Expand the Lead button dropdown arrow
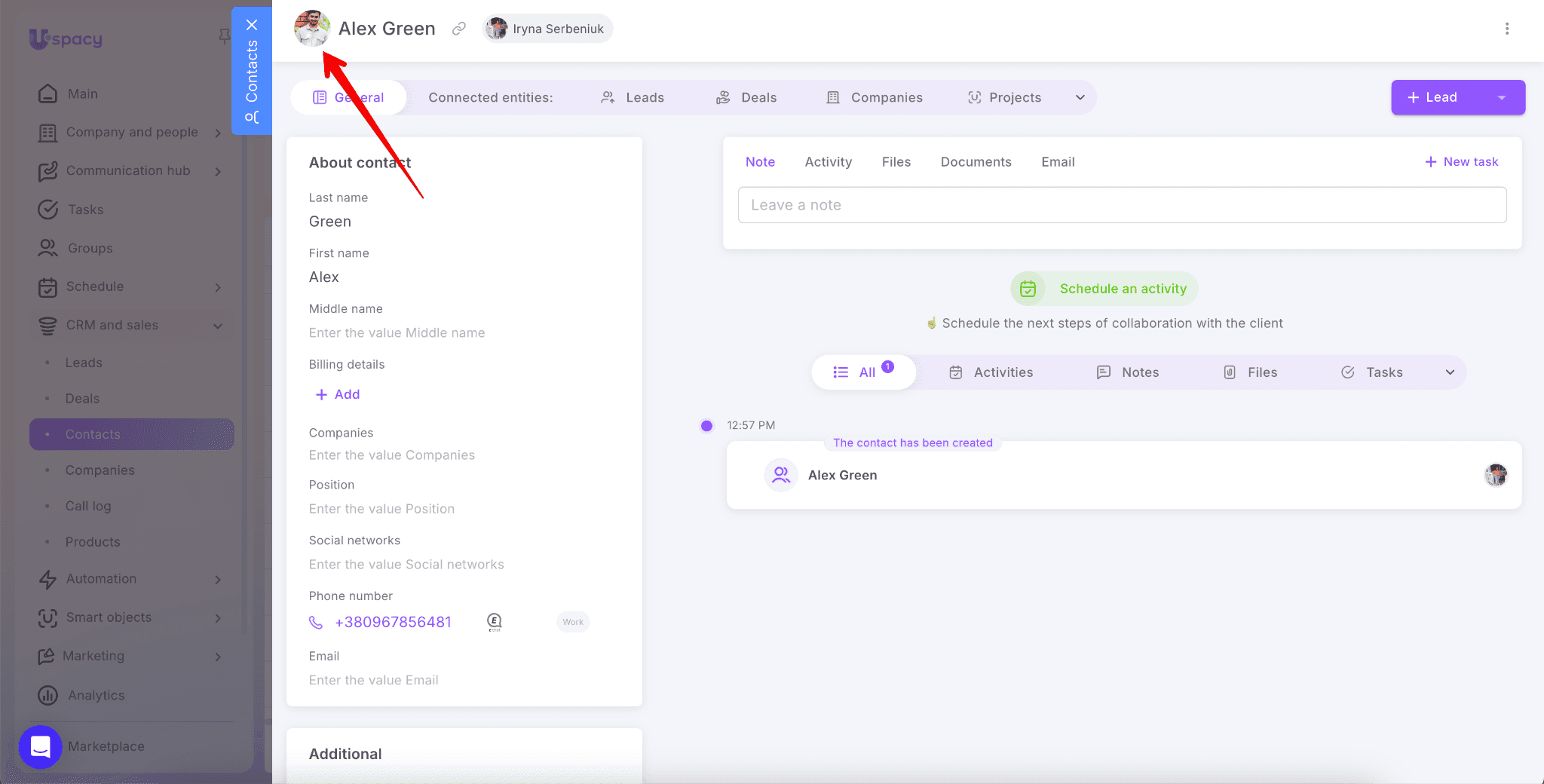The image size is (1544, 784). coord(1501,98)
